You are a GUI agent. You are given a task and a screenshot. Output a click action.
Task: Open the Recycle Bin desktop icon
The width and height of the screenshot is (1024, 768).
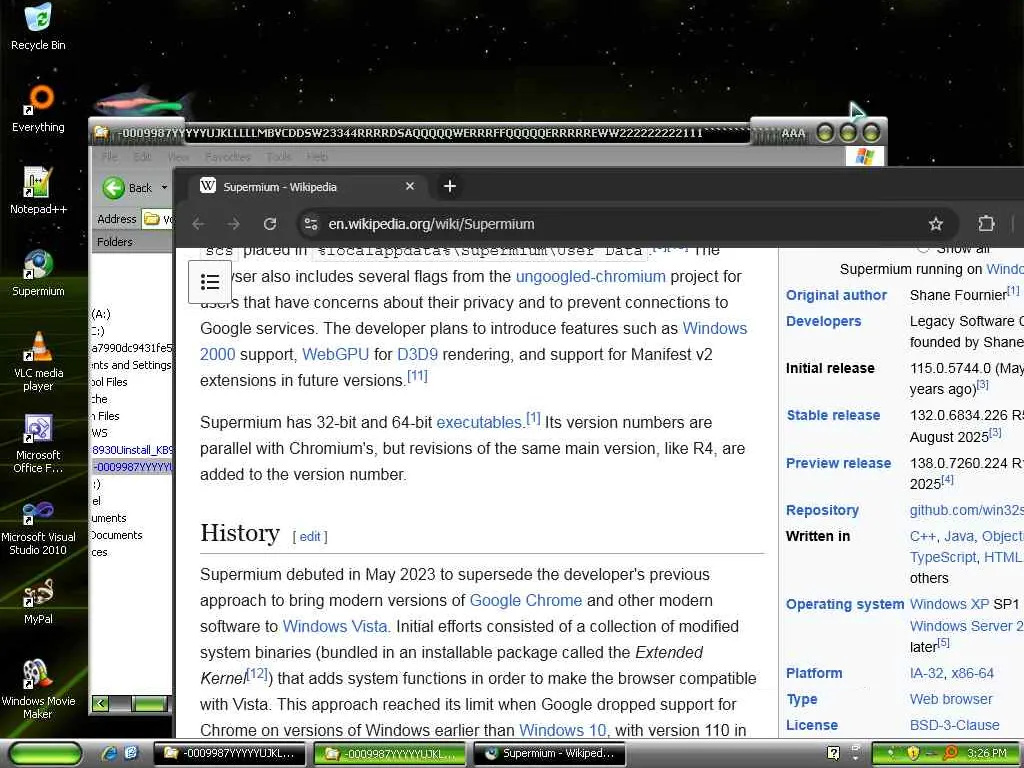[x=39, y=26]
